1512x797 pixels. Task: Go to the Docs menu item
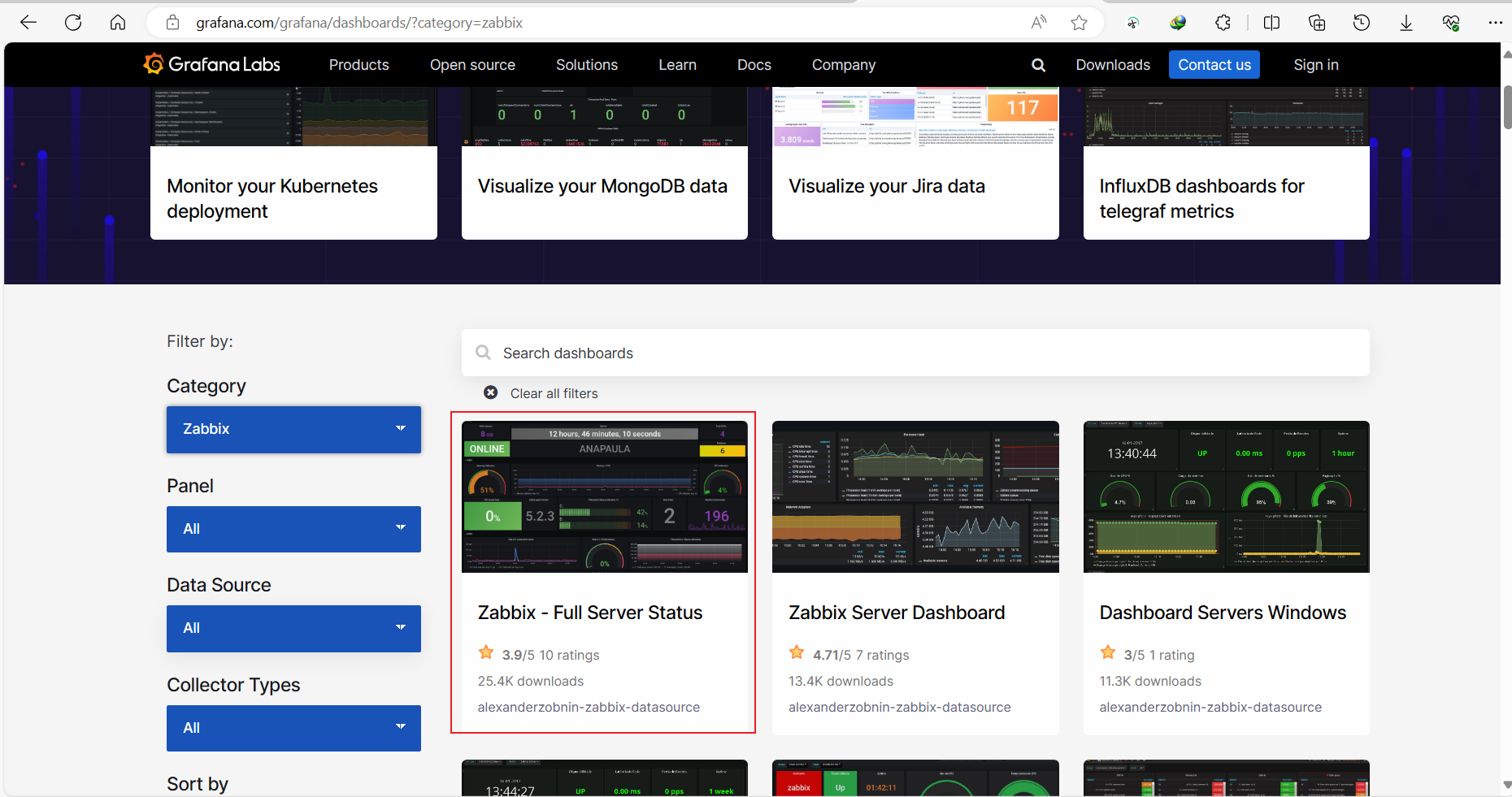pyautogui.click(x=754, y=65)
